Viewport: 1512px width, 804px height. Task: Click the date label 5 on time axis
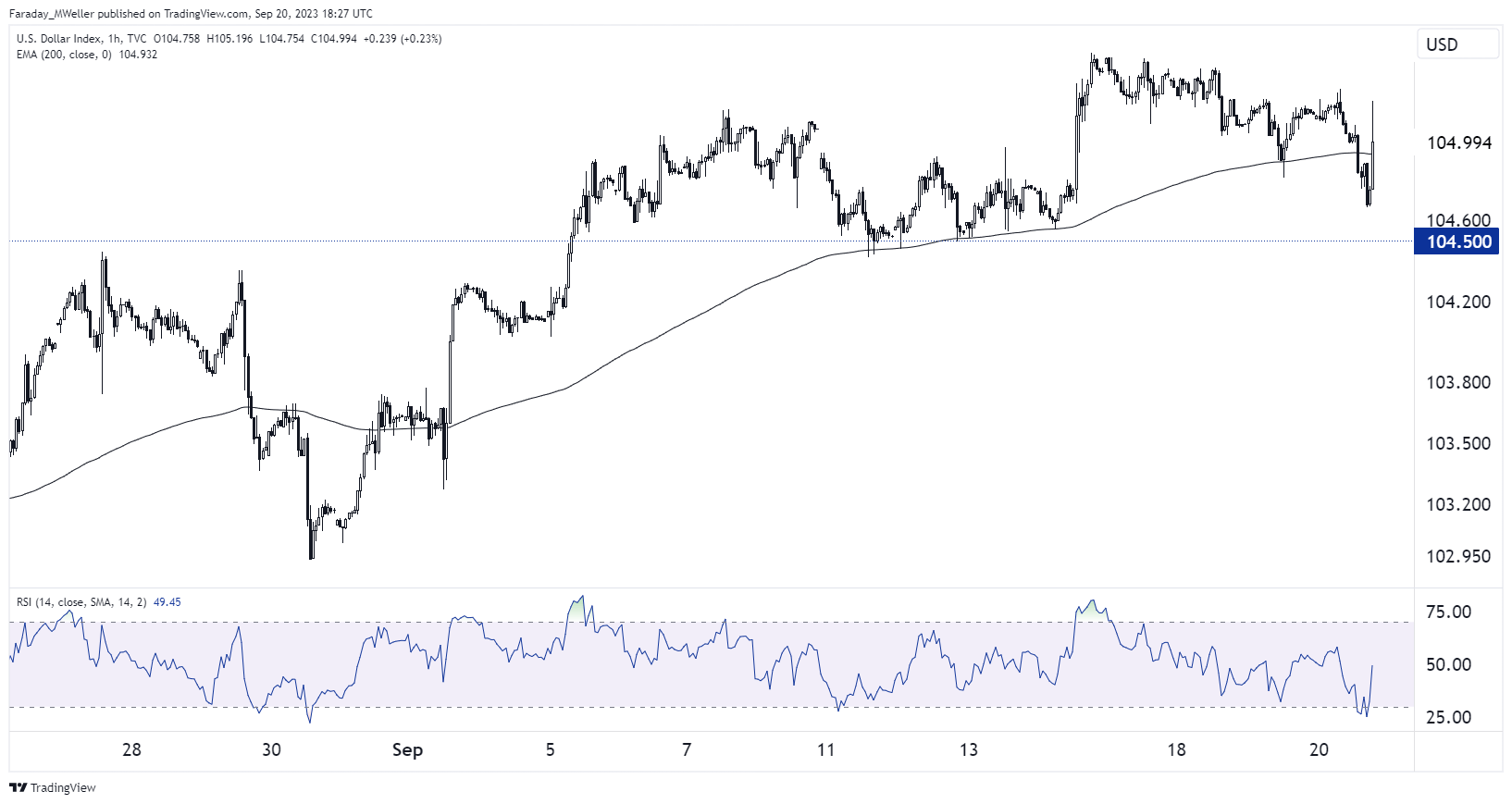550,749
